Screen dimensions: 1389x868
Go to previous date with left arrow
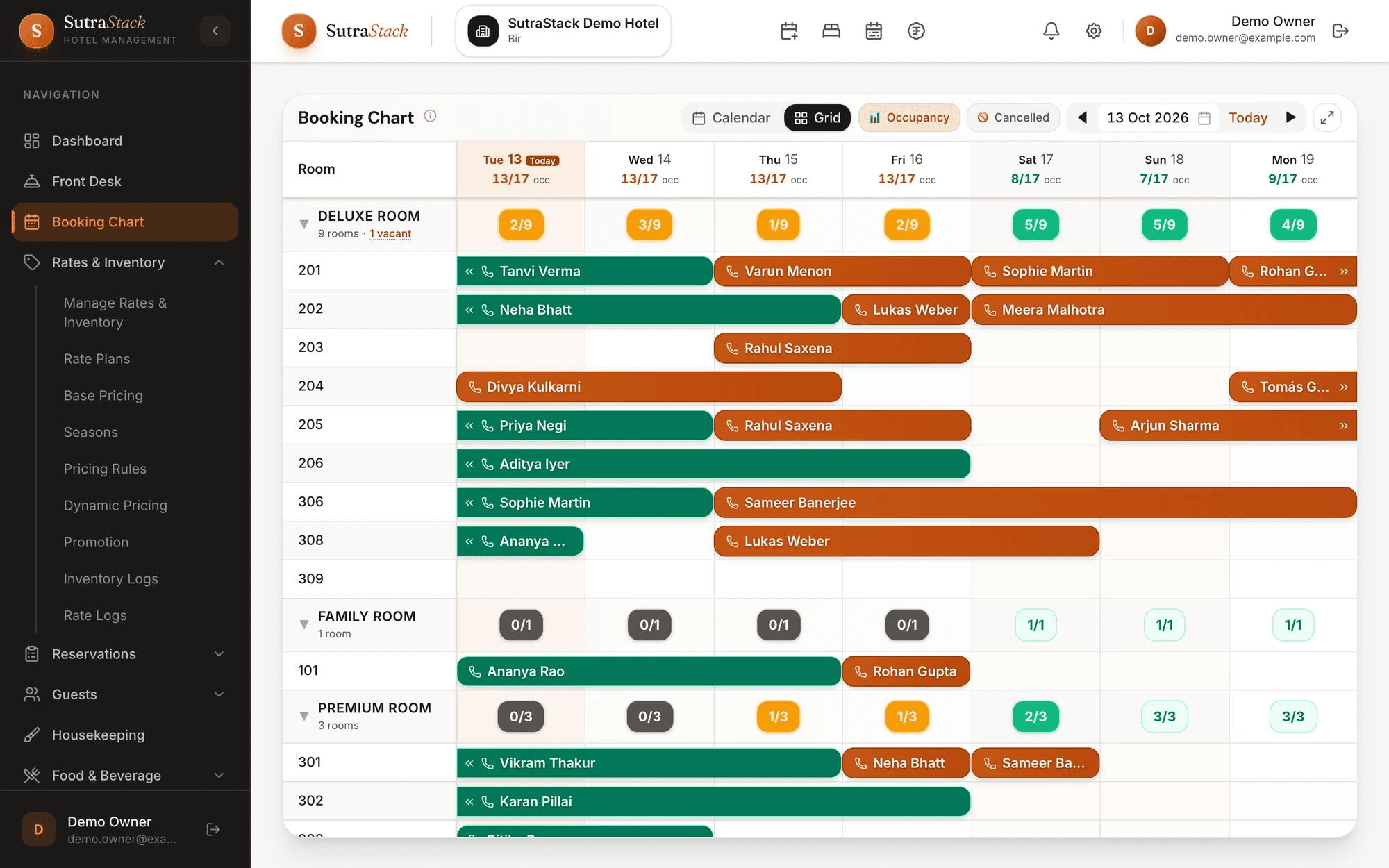tap(1082, 117)
